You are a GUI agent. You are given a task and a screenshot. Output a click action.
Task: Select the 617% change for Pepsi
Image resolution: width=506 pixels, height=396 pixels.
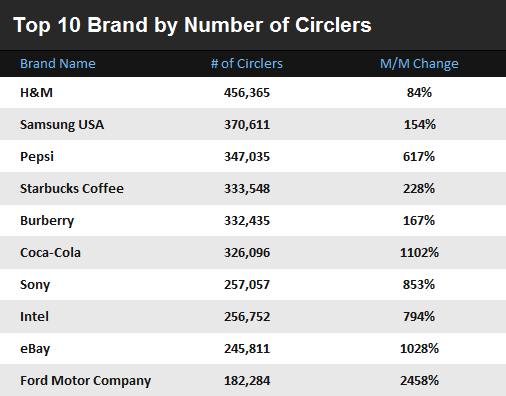click(x=419, y=156)
